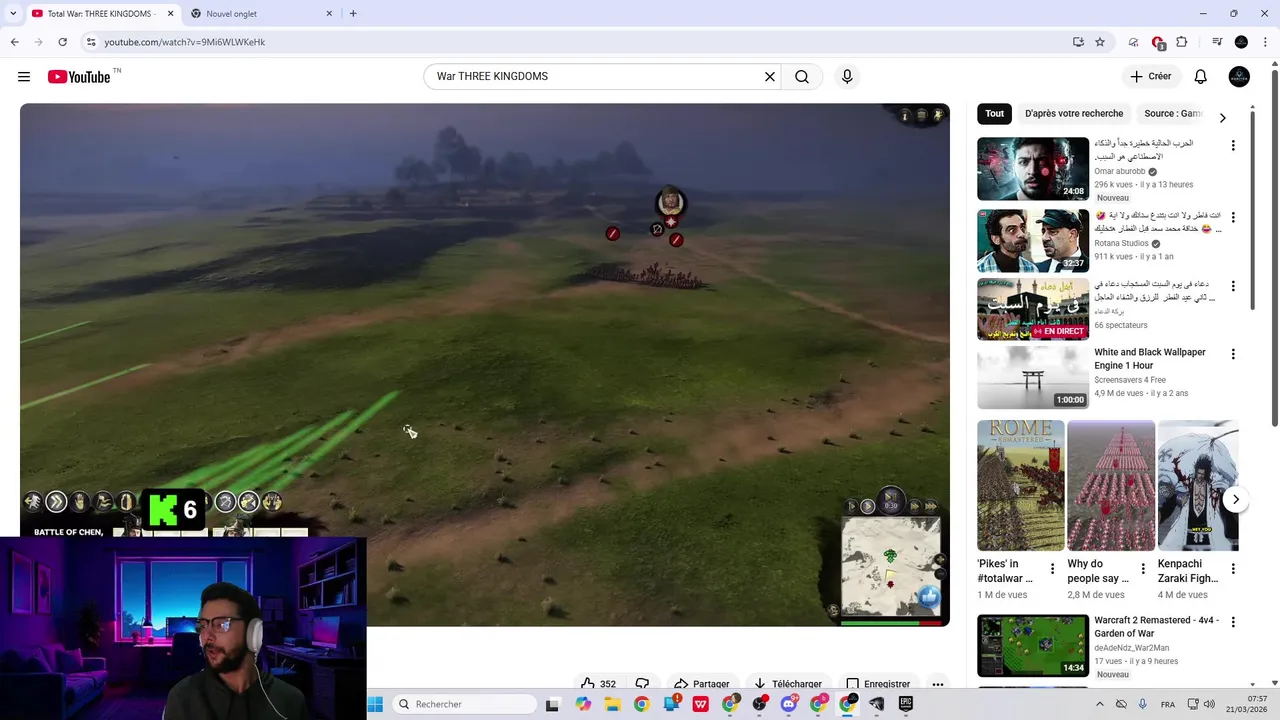
Task: Click the Télécharger button
Action: click(788, 684)
